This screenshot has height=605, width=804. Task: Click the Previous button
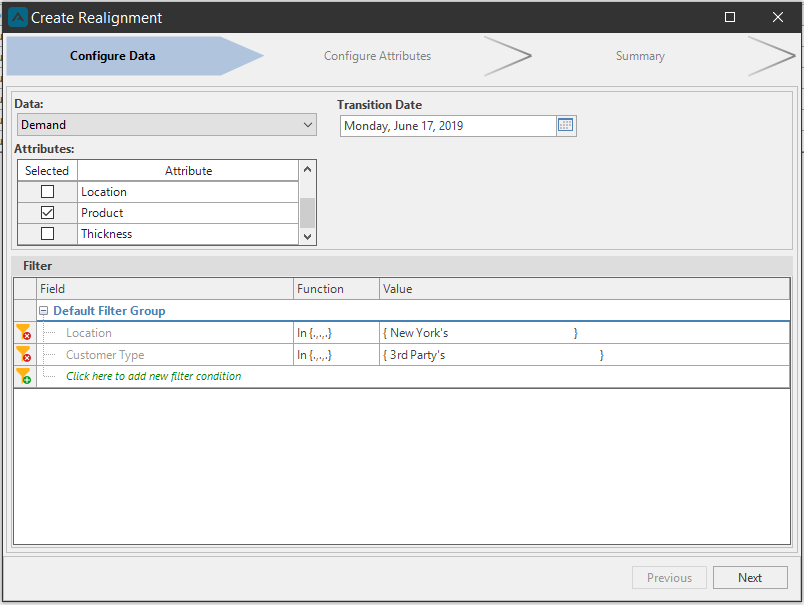click(x=669, y=578)
